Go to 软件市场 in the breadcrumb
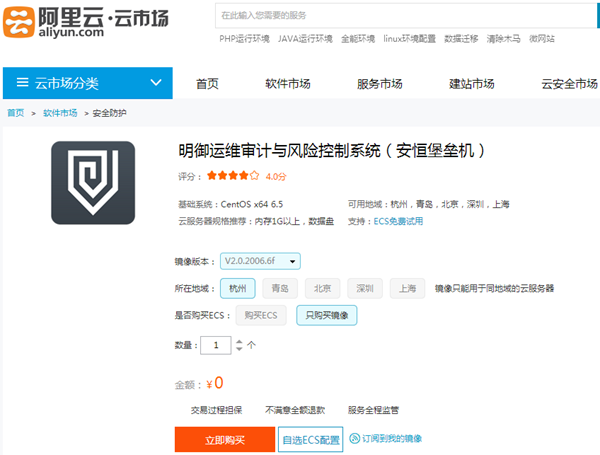 tap(60, 113)
